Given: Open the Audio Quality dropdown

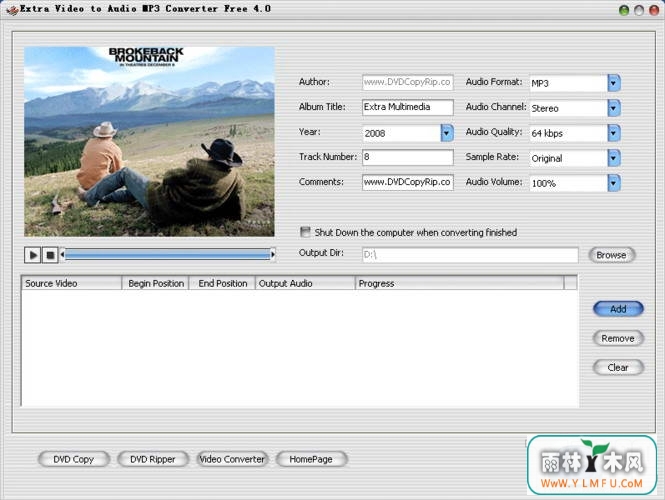Looking at the screenshot, I should pos(614,133).
